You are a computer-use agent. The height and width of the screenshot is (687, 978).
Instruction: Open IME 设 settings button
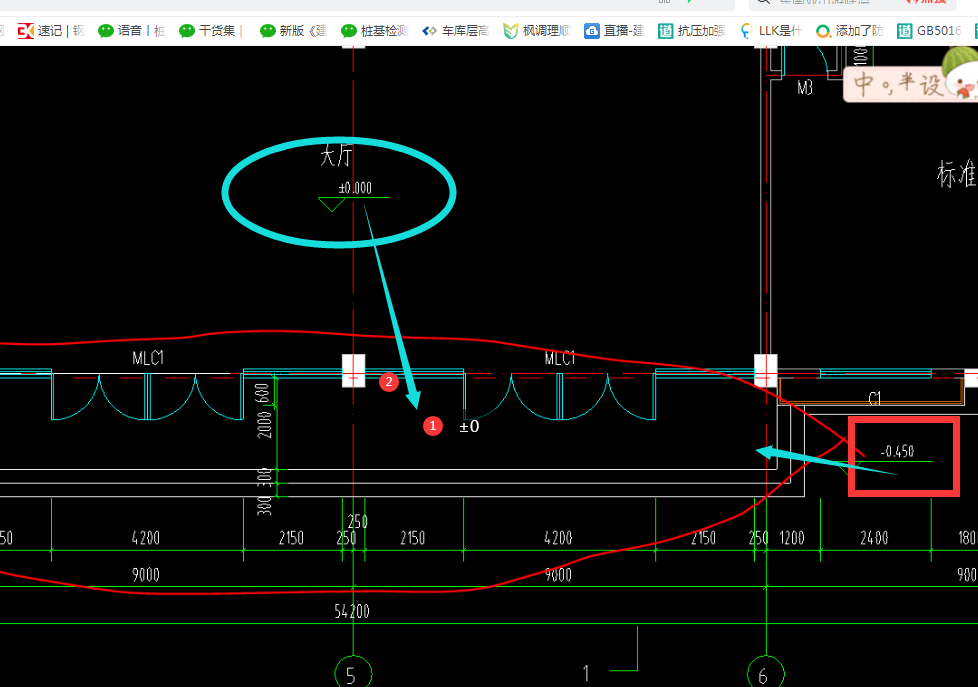click(930, 84)
